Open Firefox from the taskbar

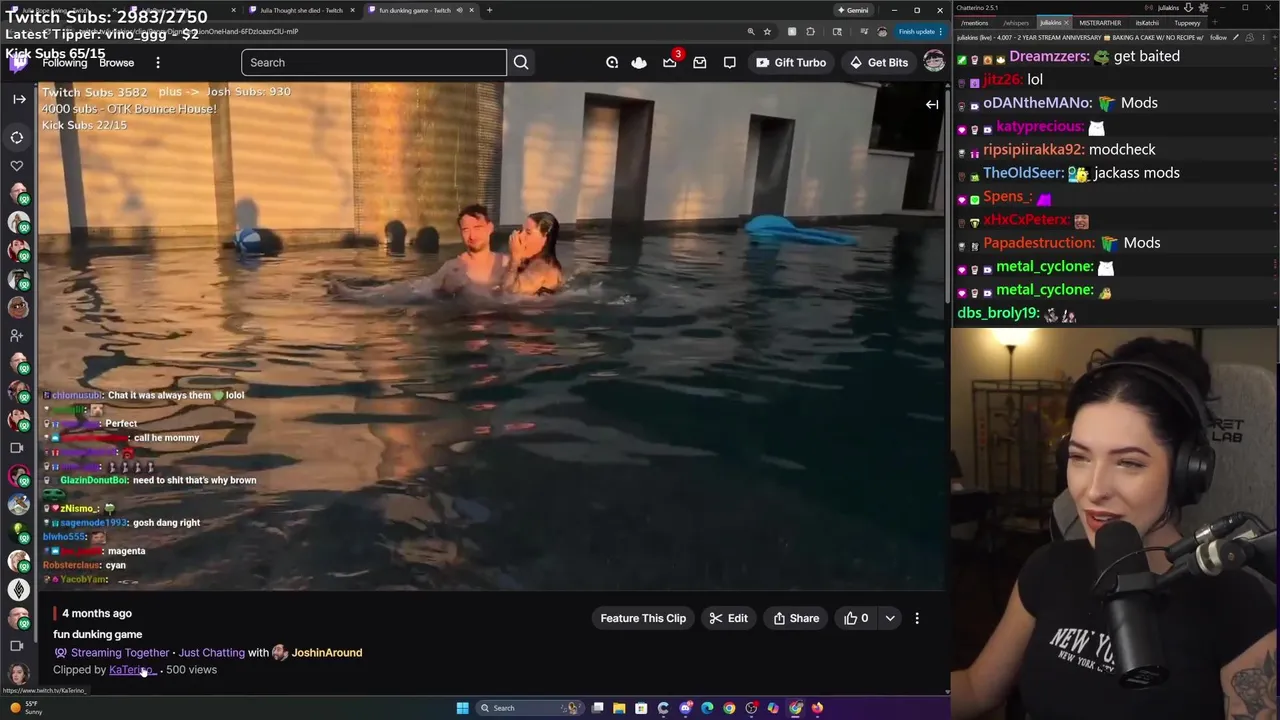coord(817,708)
